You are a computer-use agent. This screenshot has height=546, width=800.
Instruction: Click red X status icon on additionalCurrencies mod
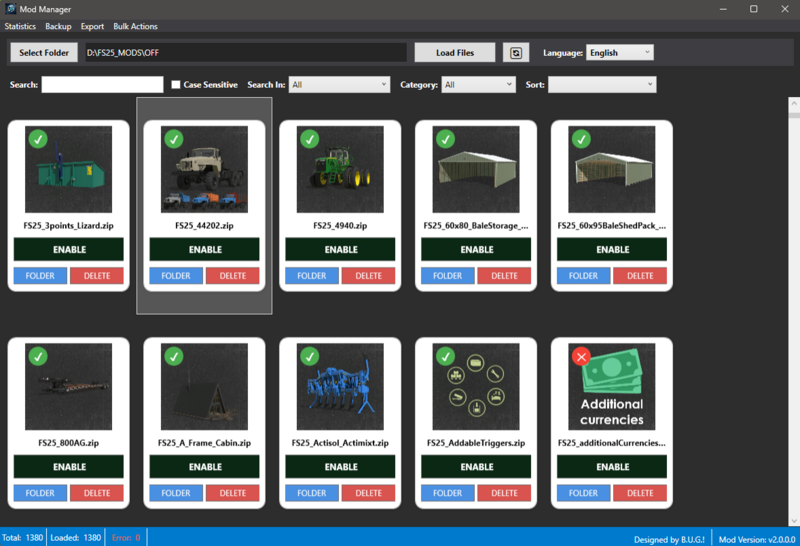pos(581,356)
